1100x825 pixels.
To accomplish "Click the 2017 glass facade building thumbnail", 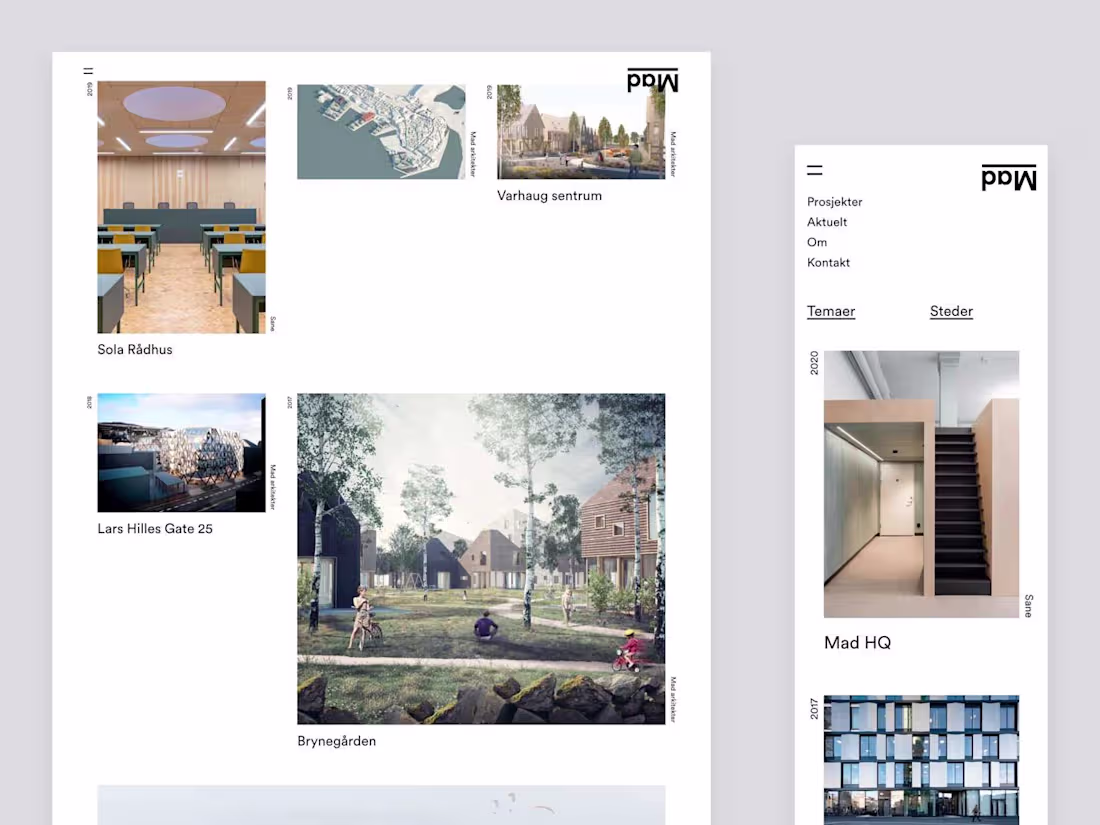I will coord(921,760).
